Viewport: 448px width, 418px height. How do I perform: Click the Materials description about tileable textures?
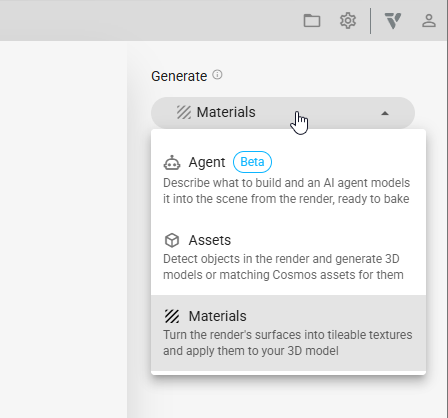(x=288, y=343)
